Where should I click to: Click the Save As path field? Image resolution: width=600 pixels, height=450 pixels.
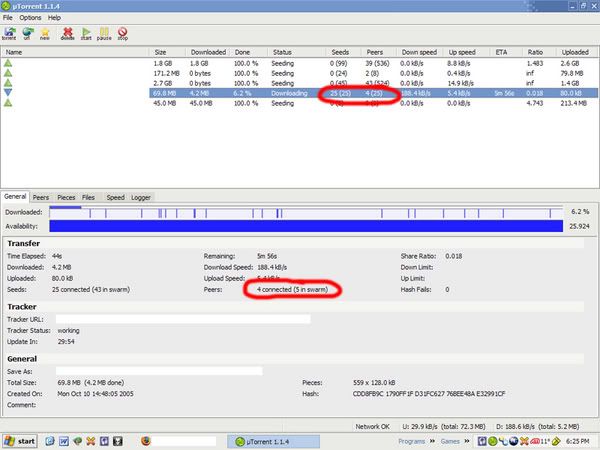click(159, 371)
